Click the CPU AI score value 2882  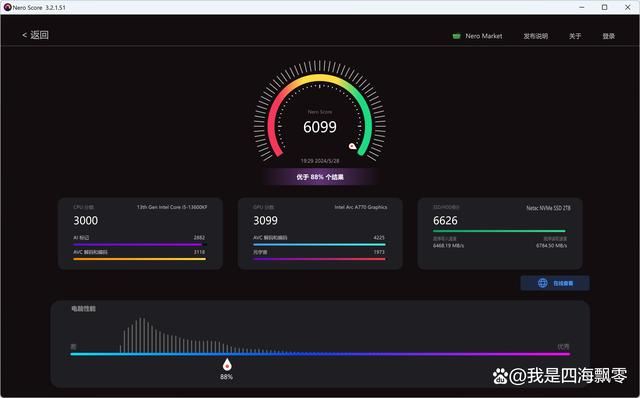tap(199, 237)
